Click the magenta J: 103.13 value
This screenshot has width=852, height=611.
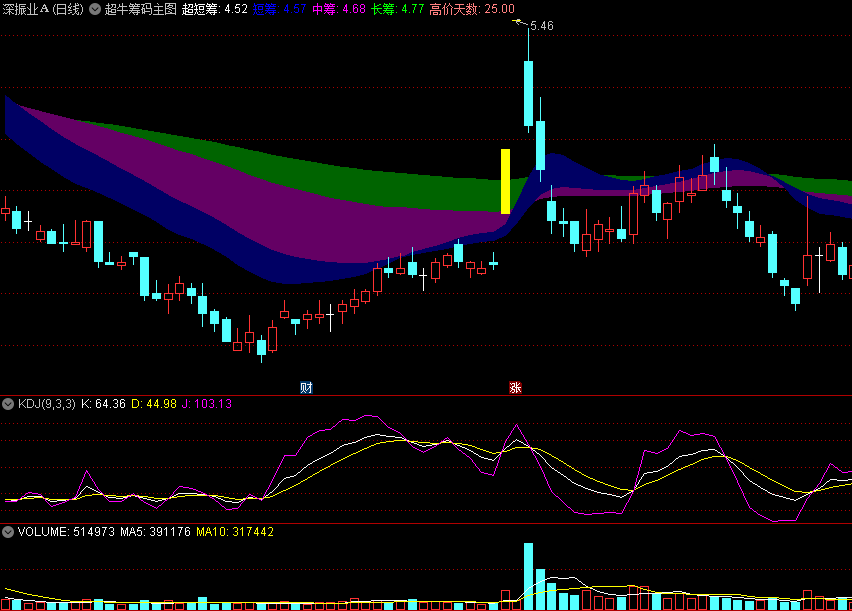pos(206,404)
